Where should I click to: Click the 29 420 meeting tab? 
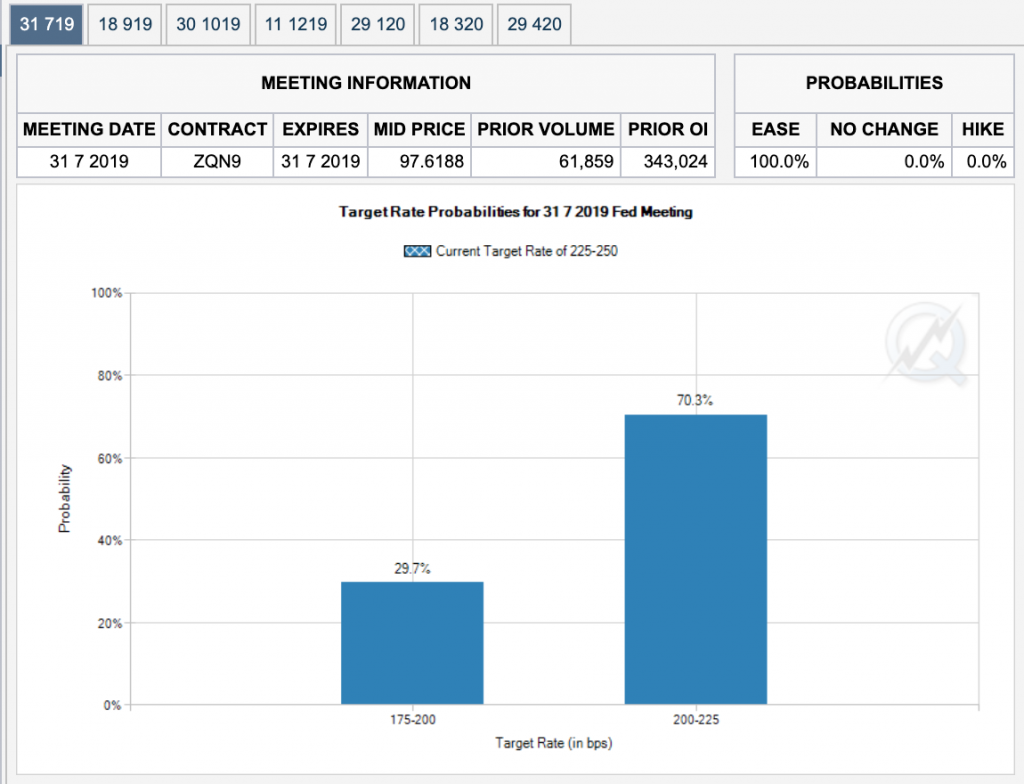(x=534, y=24)
